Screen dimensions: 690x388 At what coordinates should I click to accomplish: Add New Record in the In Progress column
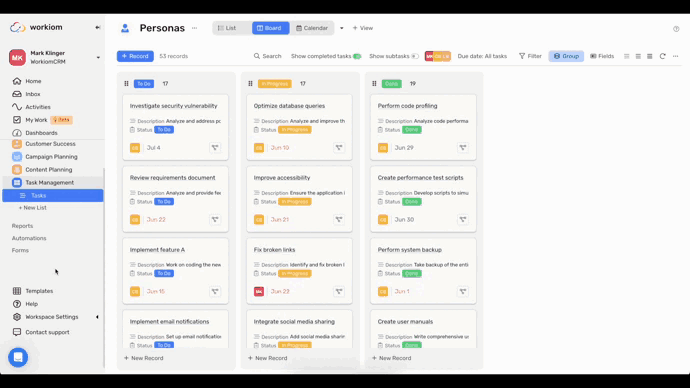268,358
